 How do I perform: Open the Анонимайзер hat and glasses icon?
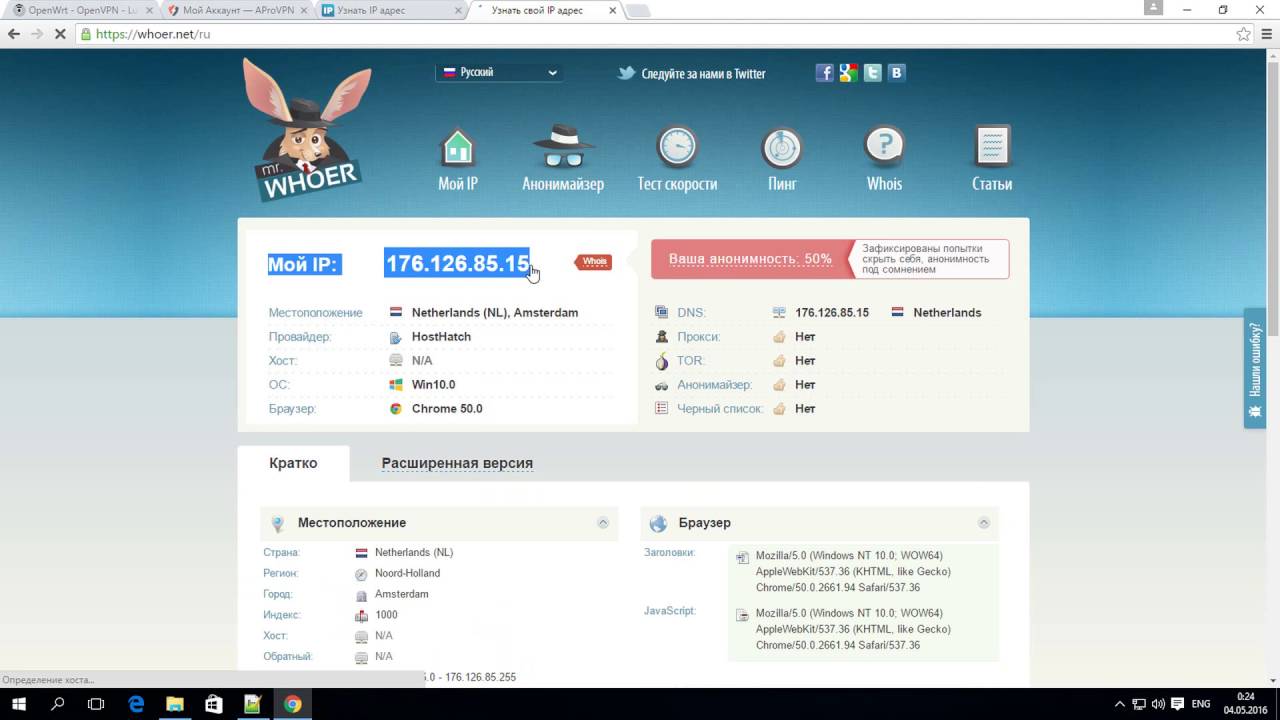pos(563,148)
